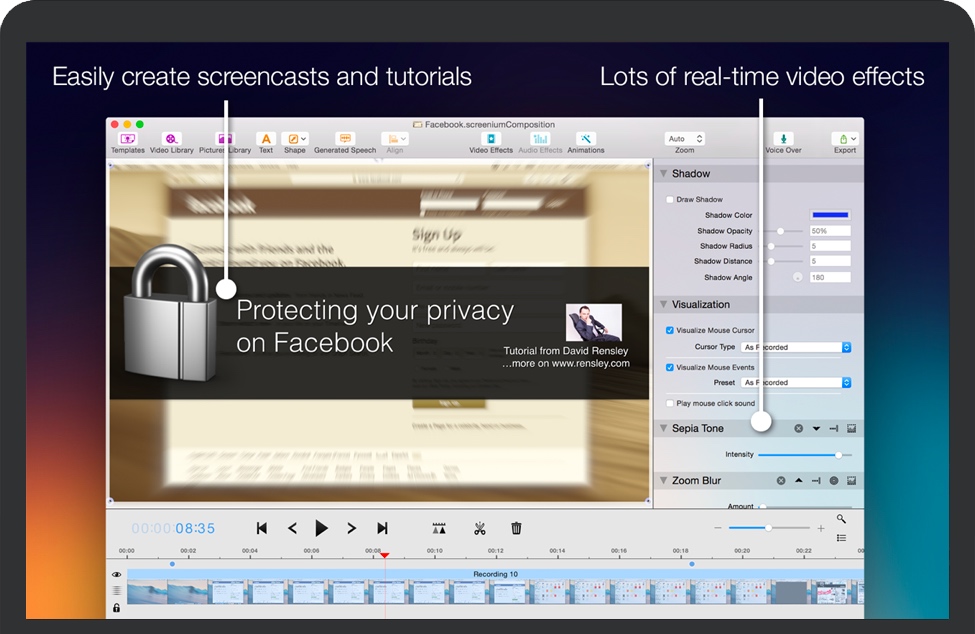Open the Templates toolbar icon
The height and width of the screenshot is (634, 975).
coord(127,140)
